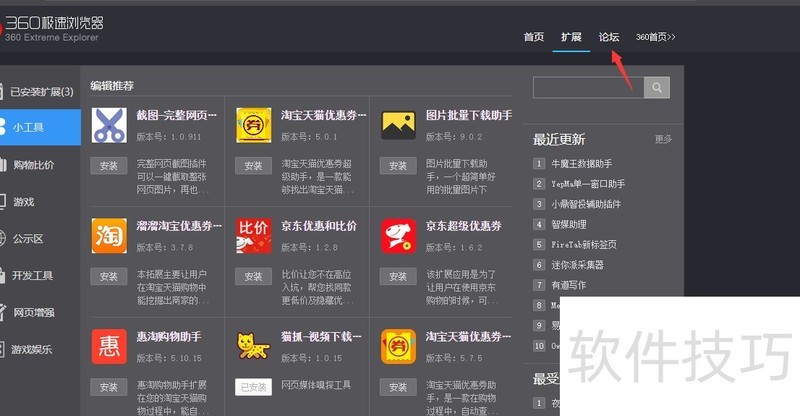
Task: Click 版本号: 9.0.2 text
Action: coord(454,137)
